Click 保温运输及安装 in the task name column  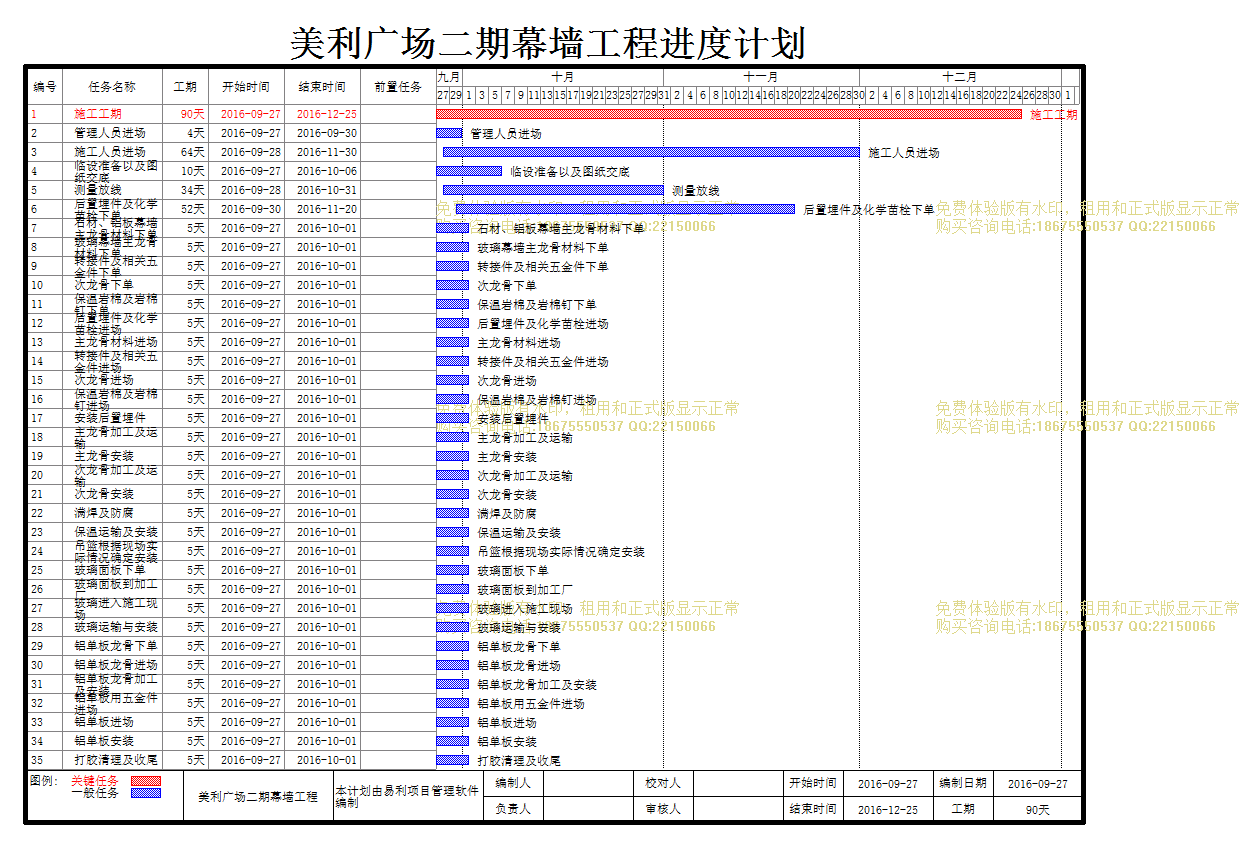(116, 532)
